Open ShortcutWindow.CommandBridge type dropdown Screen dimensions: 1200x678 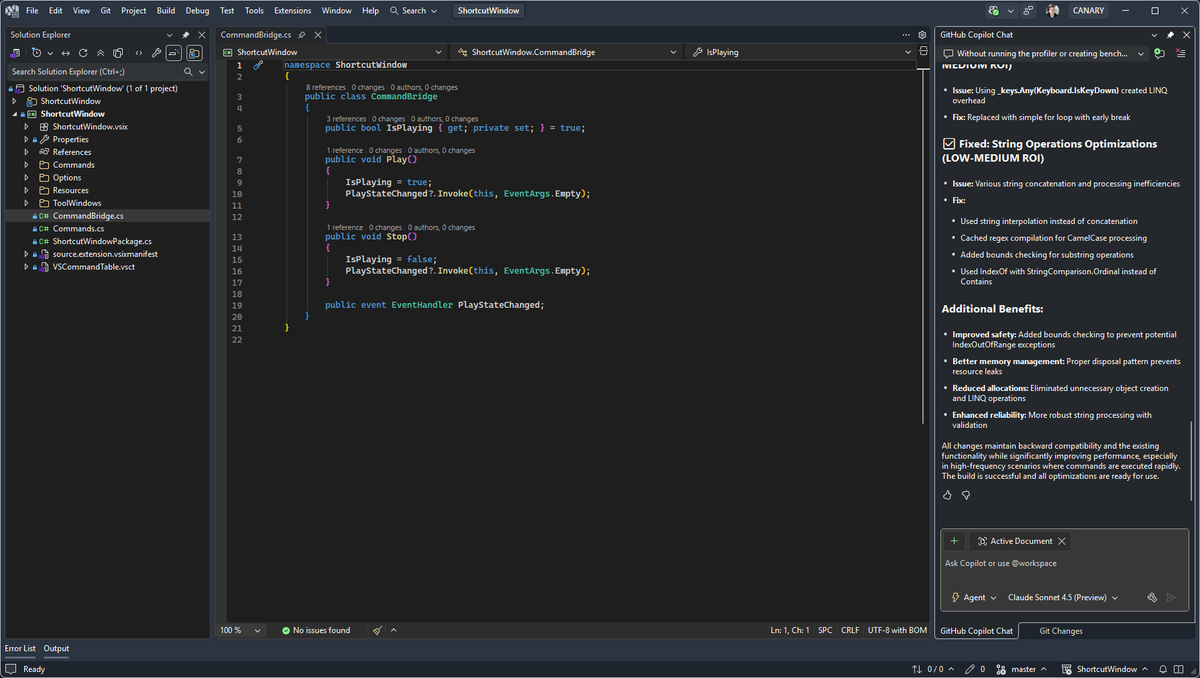pyautogui.click(x=567, y=52)
